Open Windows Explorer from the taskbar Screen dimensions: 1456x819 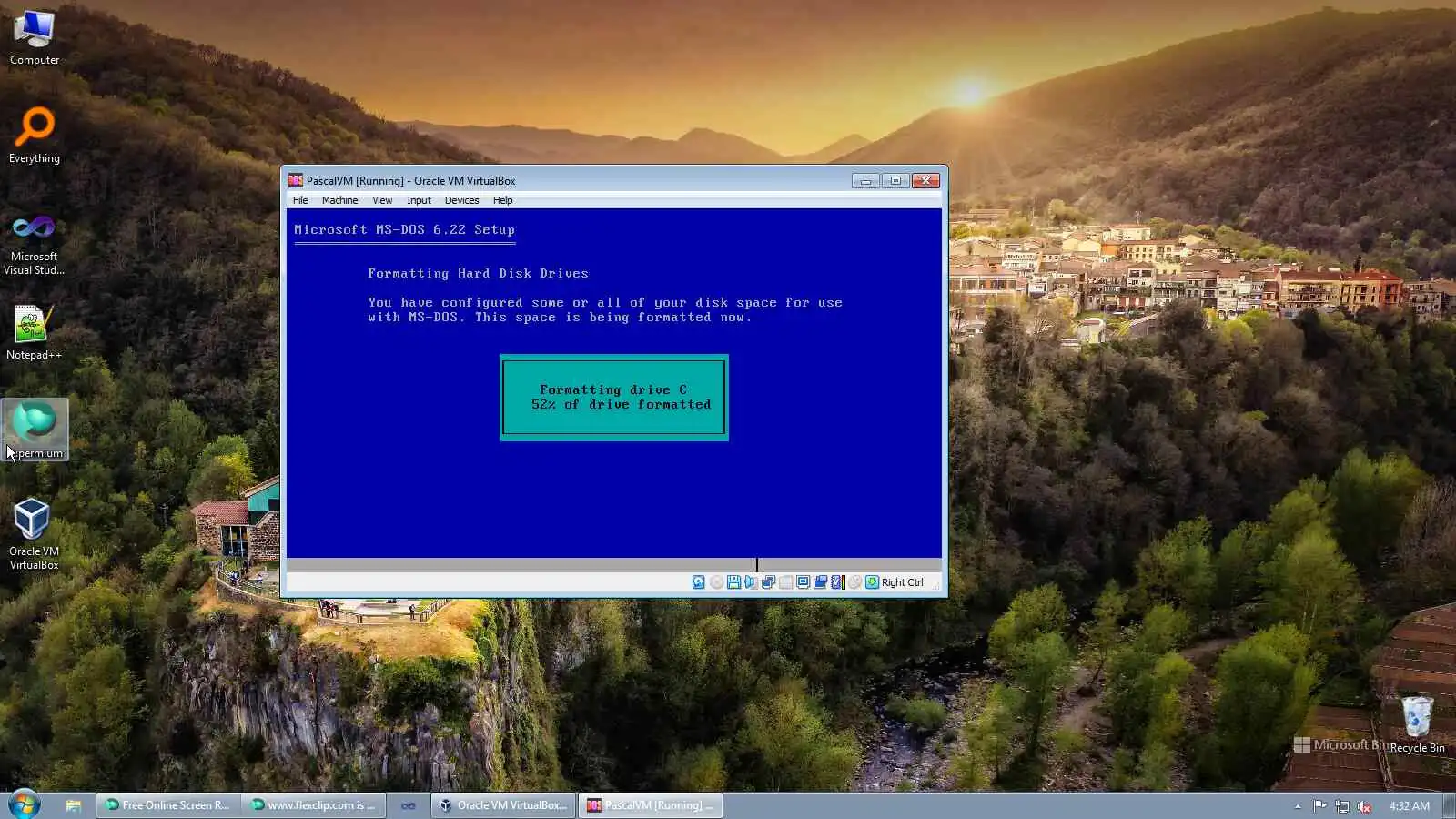74,805
